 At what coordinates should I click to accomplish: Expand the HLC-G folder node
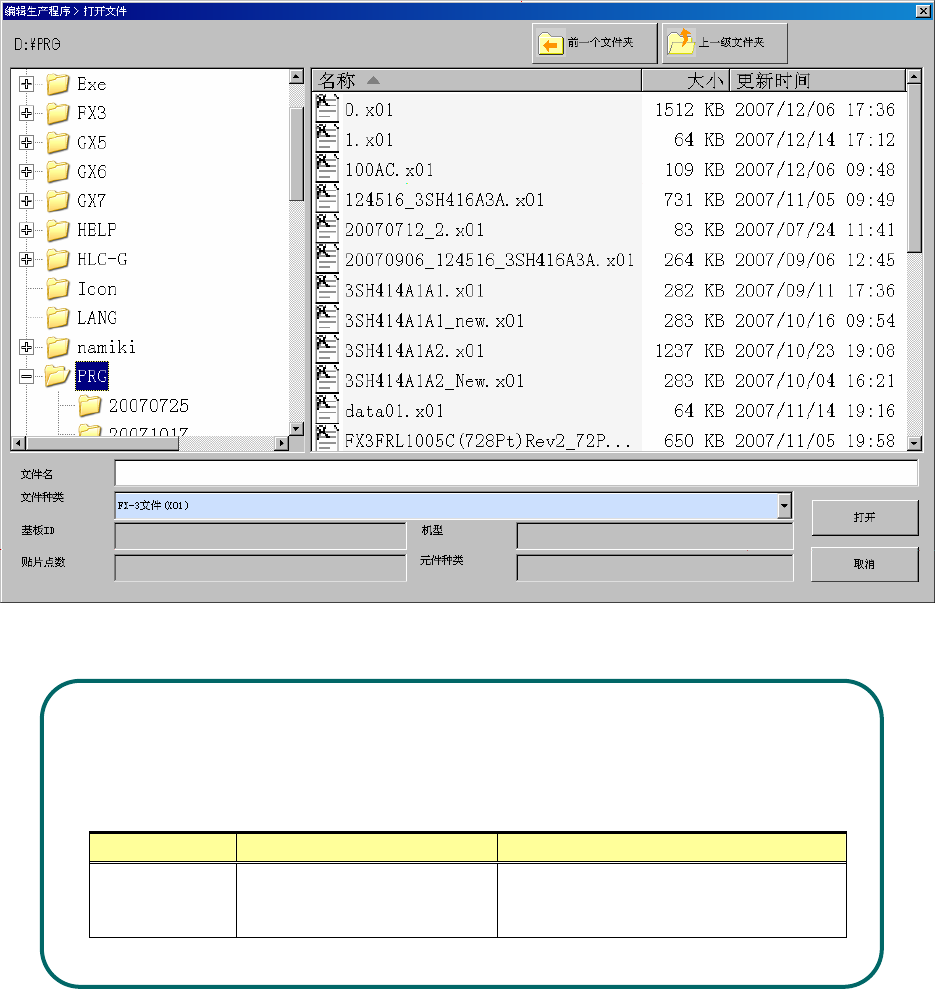[26, 259]
